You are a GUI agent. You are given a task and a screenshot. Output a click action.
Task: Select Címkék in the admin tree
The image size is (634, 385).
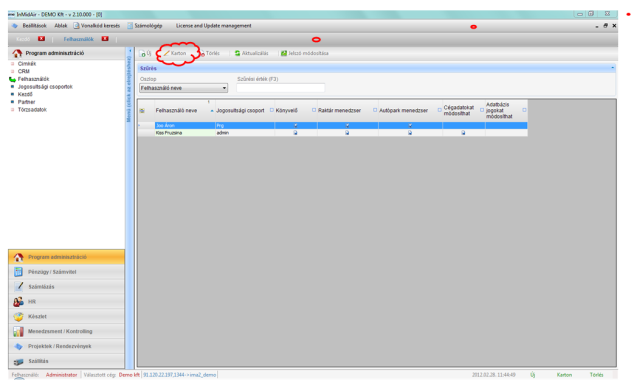pyautogui.click(x=27, y=64)
